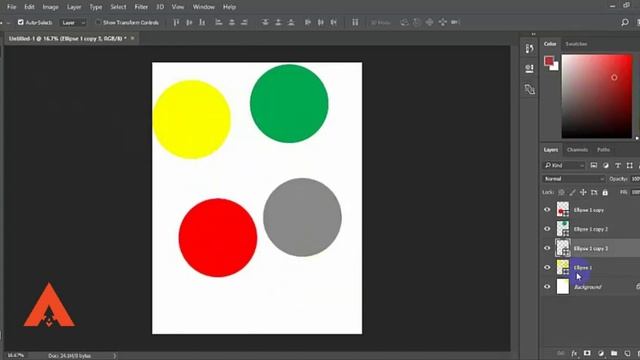Screen dimensions: 640x360
Task: Open the Properties panel icon
Action: [529, 69]
